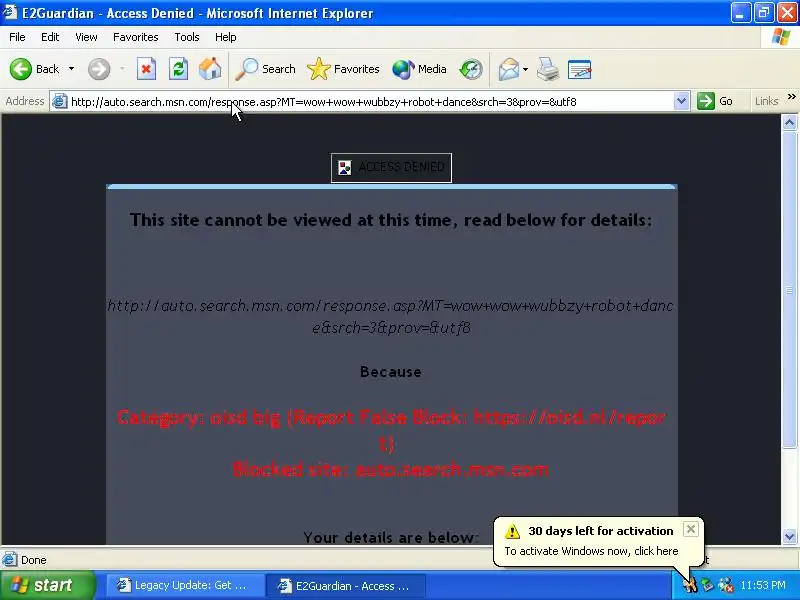Click the Edit page toolbar icon
800x600 pixels.
(580, 69)
